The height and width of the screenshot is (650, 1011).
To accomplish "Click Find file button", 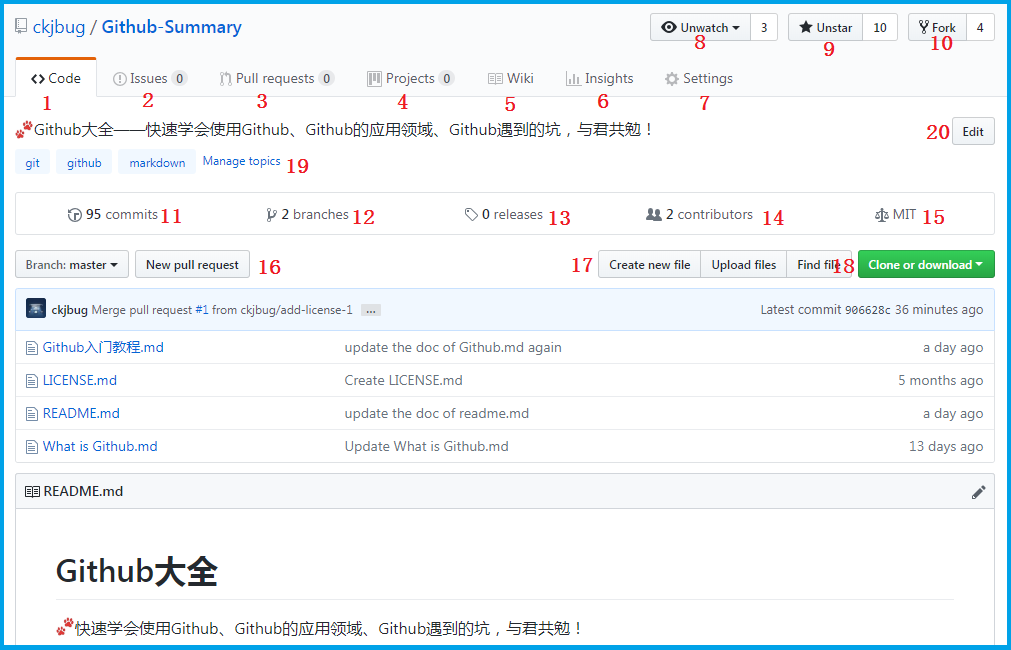I will coord(819,264).
